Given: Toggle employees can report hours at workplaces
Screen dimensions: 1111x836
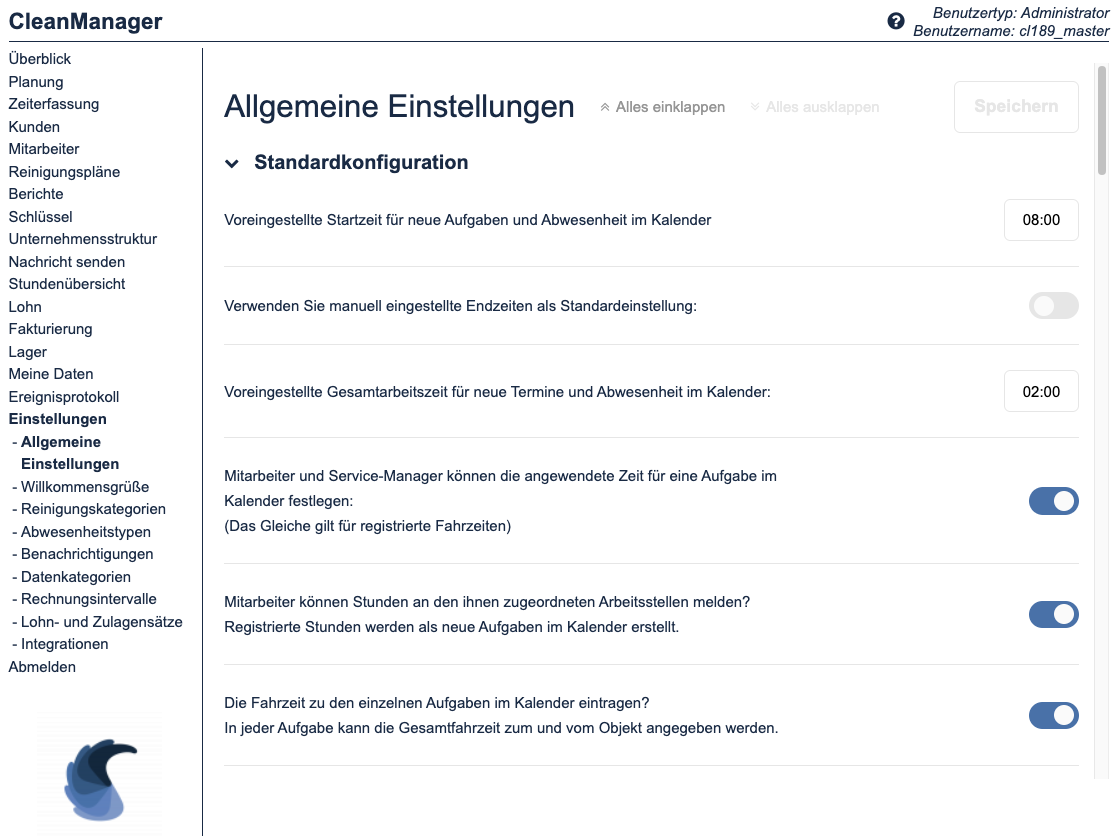Looking at the screenshot, I should coord(1054,614).
